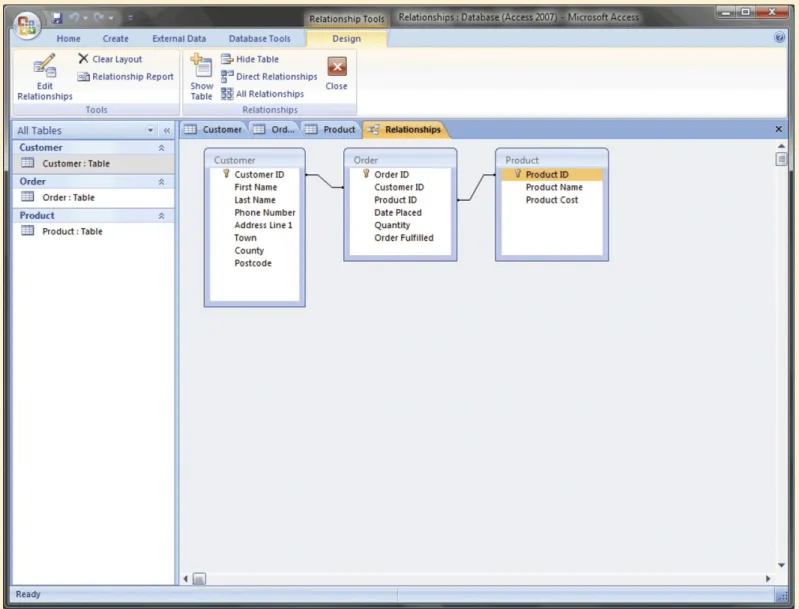The width and height of the screenshot is (799, 609).
Task: Open the Database Tools ribbon tab
Action: coord(259,39)
